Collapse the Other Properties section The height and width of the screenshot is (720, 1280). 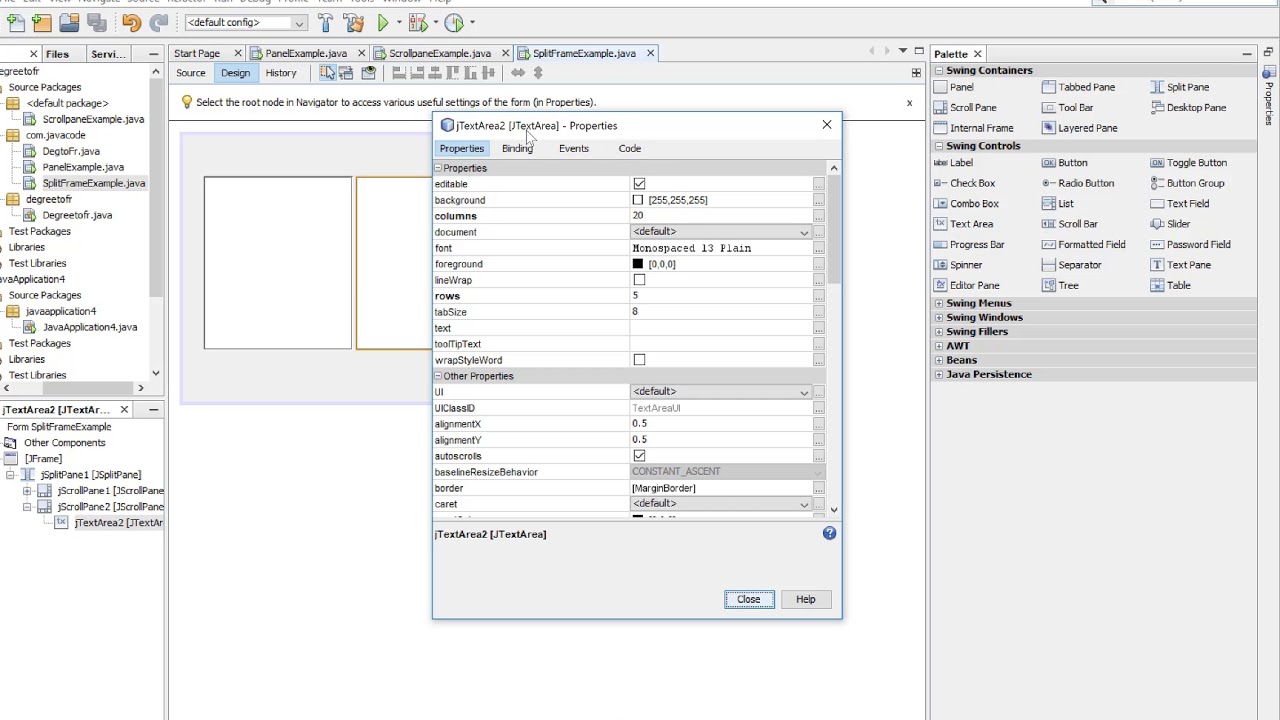[x=438, y=376]
